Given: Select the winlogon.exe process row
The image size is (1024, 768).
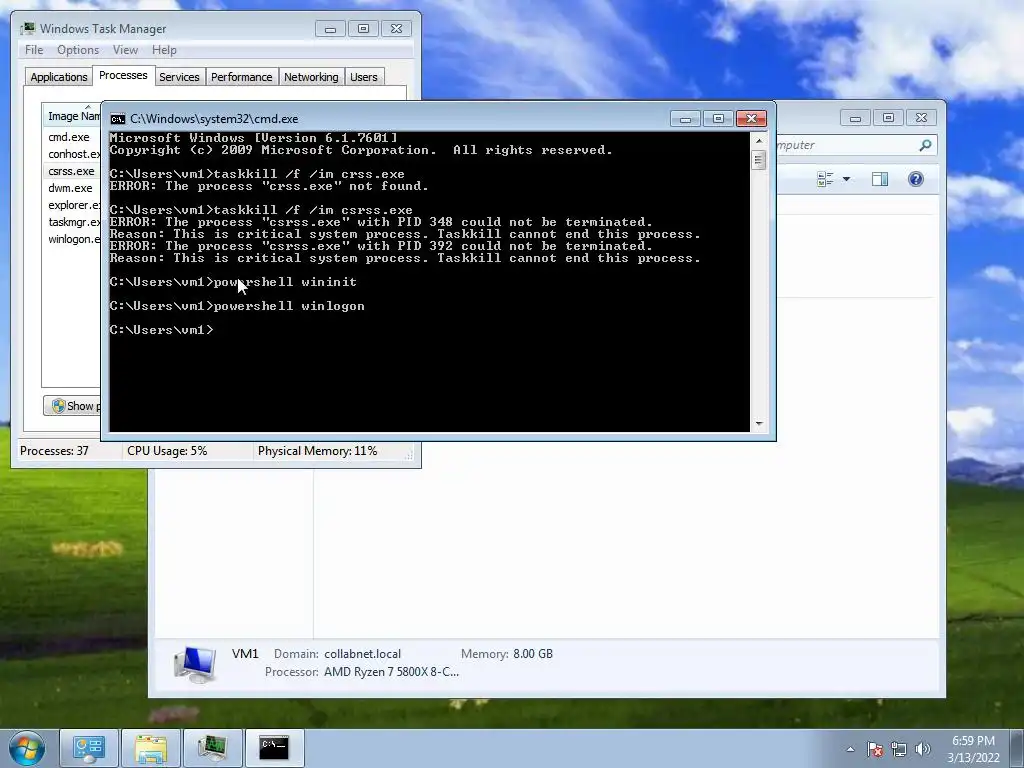Looking at the screenshot, I should tap(71, 239).
